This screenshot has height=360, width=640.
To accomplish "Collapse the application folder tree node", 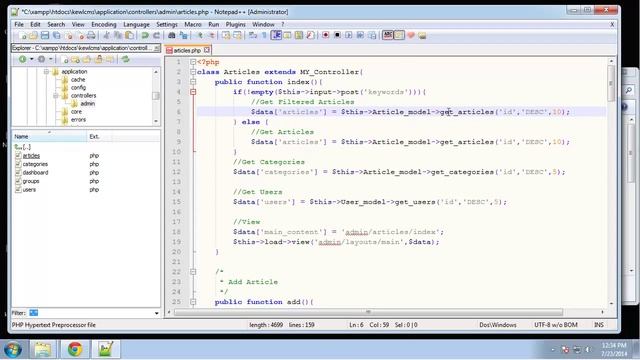I will point(46,71).
